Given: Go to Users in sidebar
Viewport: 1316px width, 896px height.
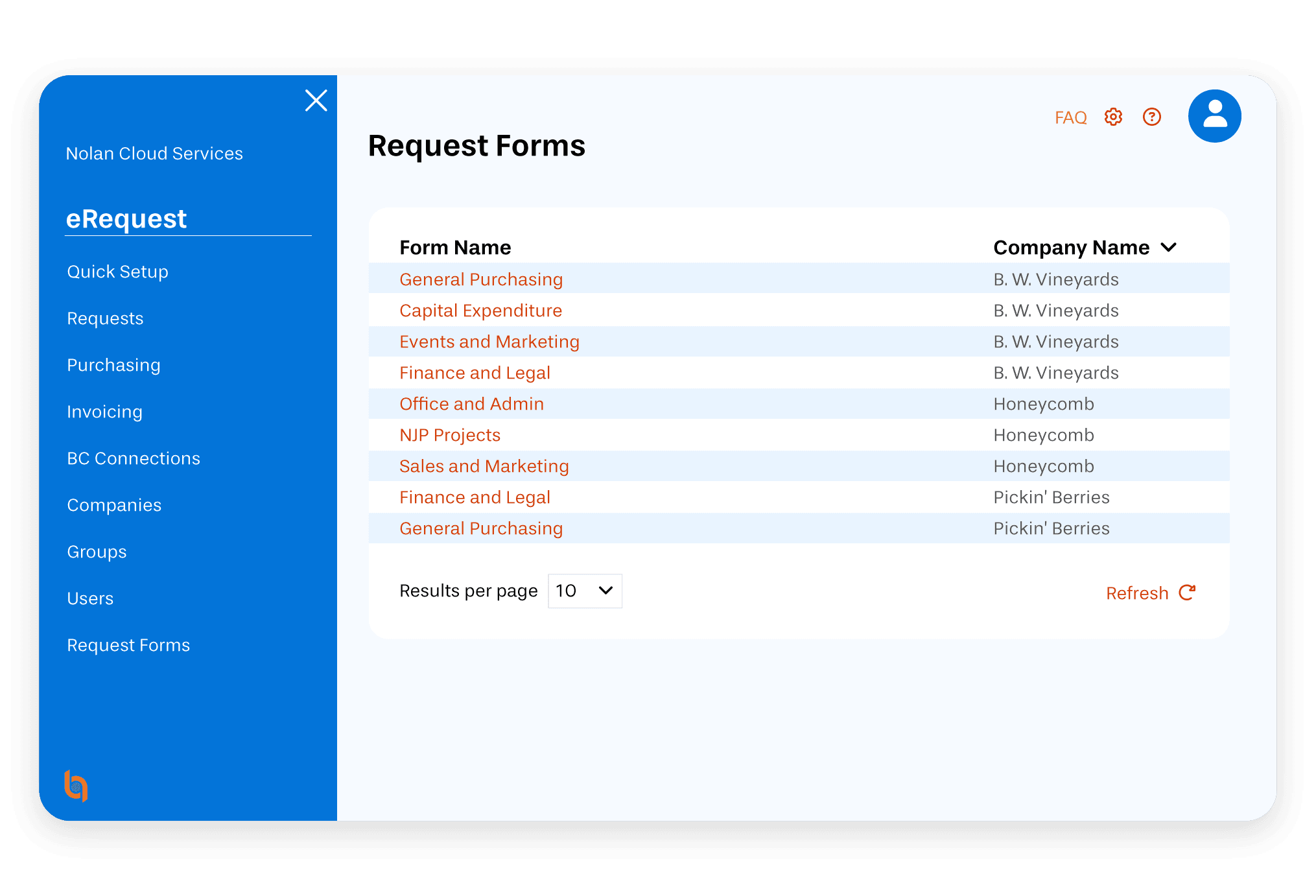Looking at the screenshot, I should tap(90, 598).
